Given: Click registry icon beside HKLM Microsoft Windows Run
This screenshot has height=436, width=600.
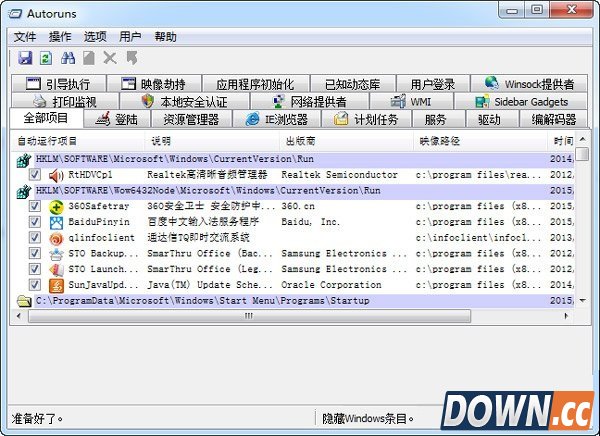Looking at the screenshot, I should coord(24,160).
